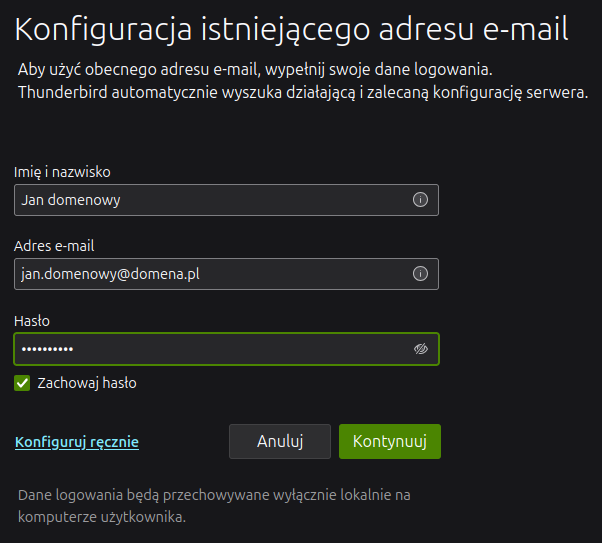Click the 'Dane logowania będą przechowywane' note
This screenshot has width=602, height=543.
tap(214, 506)
